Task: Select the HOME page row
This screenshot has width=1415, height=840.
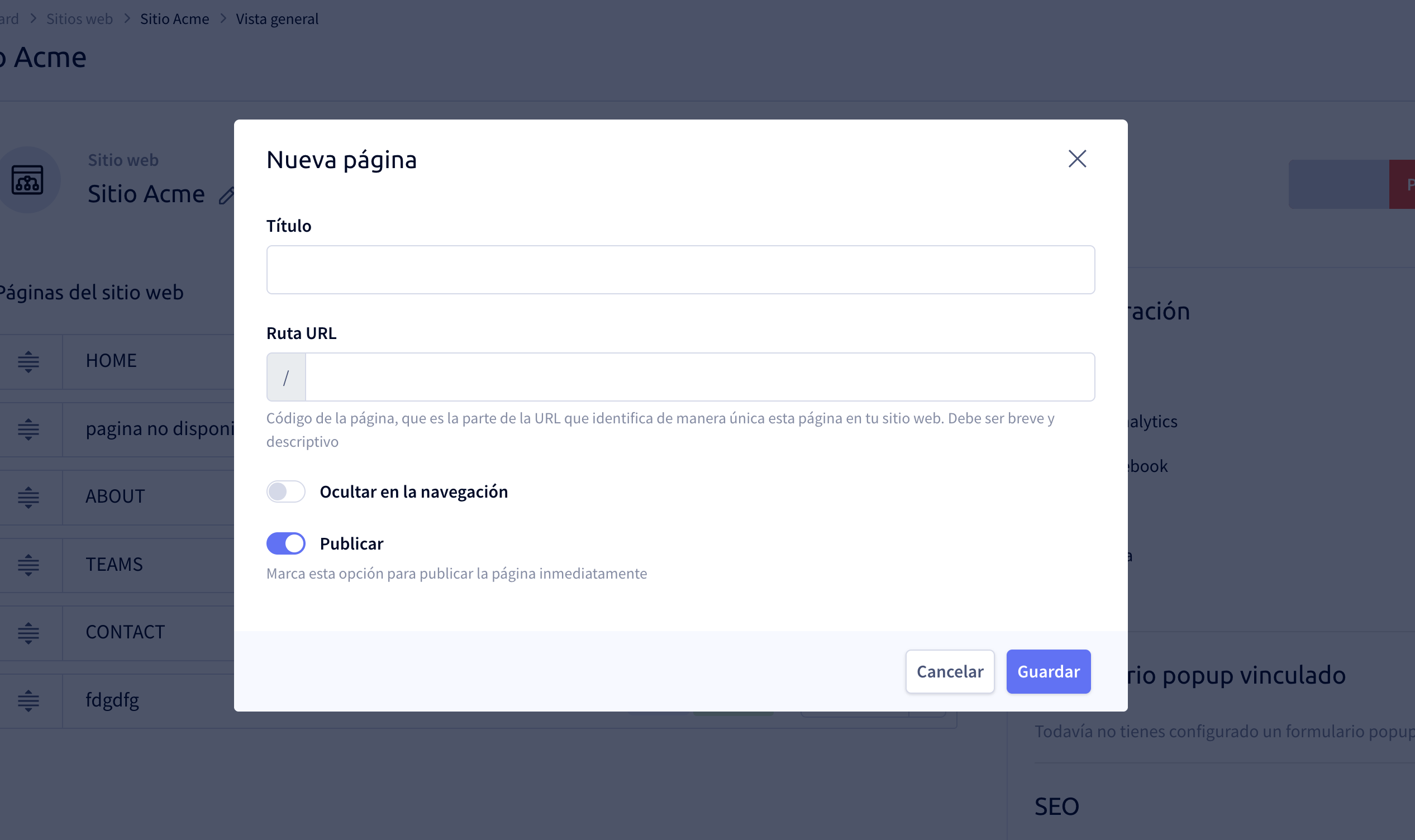Action: [117, 361]
